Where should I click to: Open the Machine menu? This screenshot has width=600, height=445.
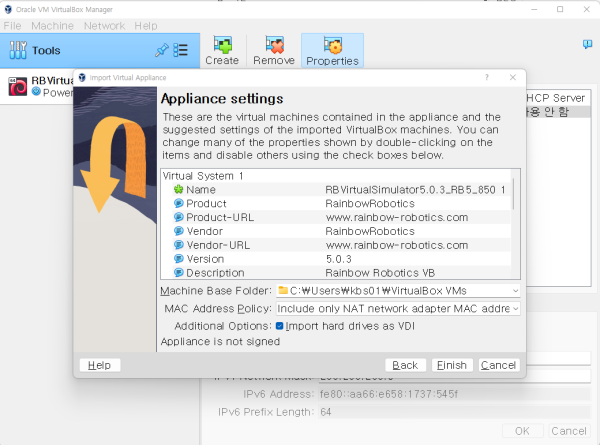pos(52,26)
